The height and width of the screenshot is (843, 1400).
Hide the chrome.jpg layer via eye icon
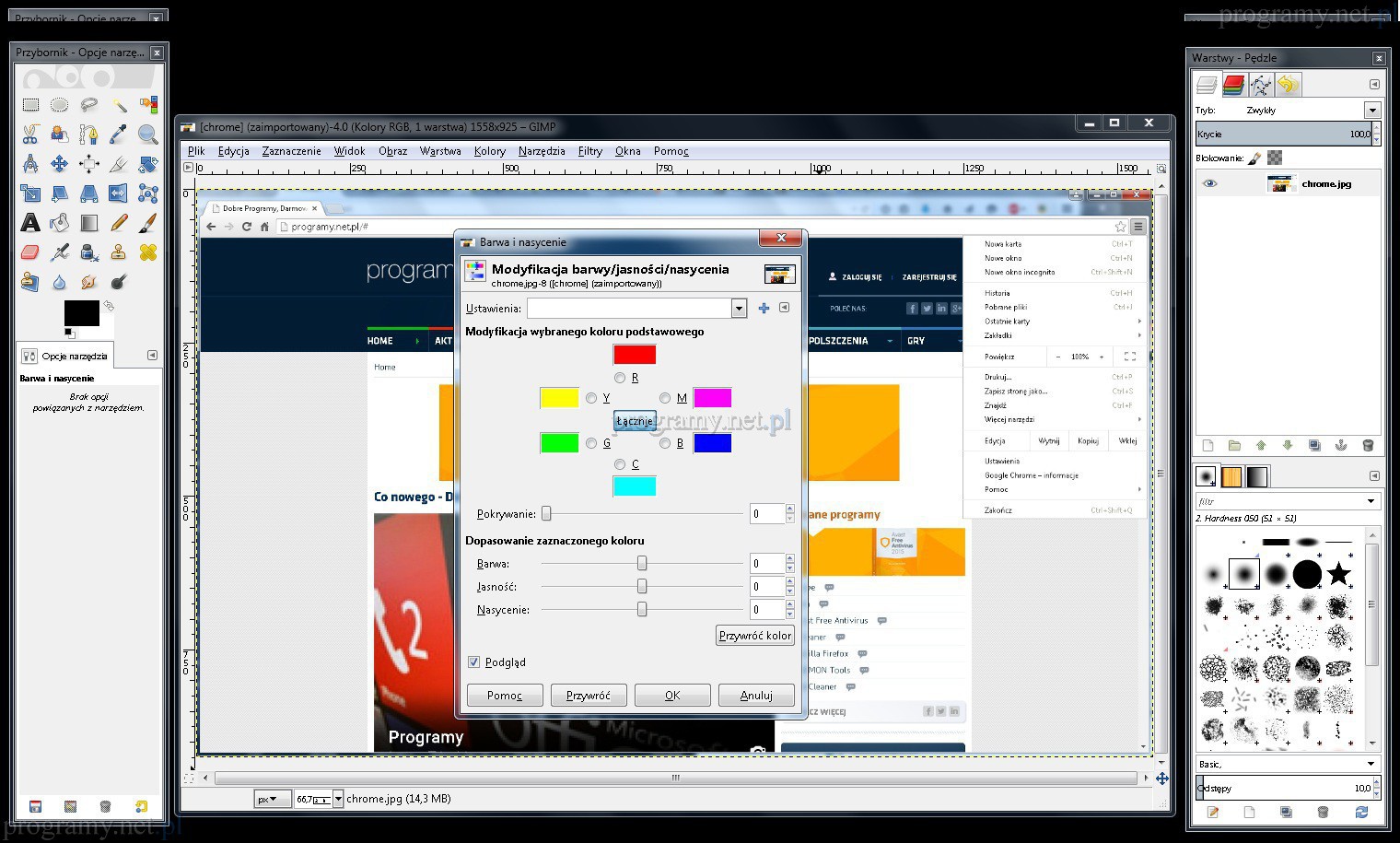tap(1210, 183)
